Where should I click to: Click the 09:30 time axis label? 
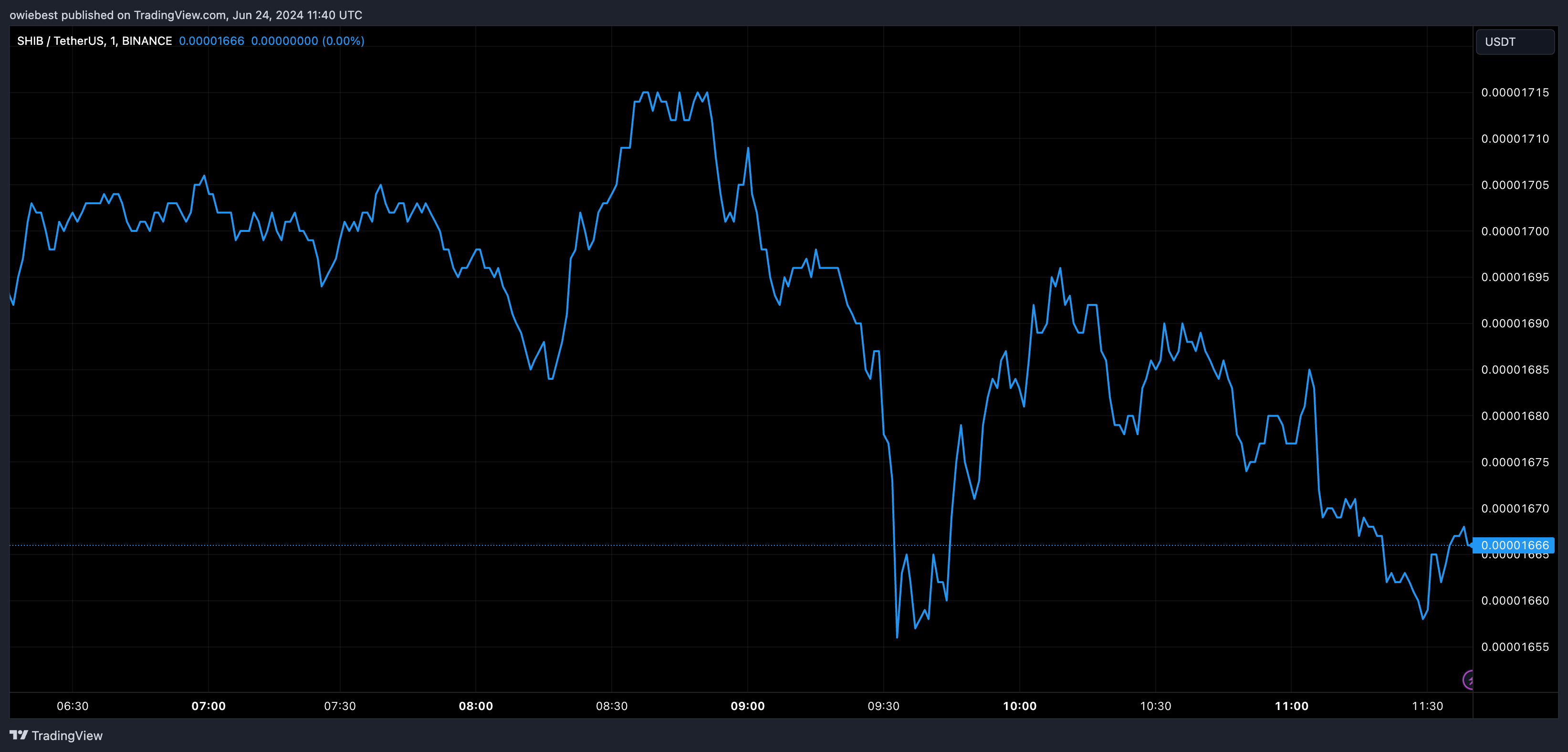883,706
